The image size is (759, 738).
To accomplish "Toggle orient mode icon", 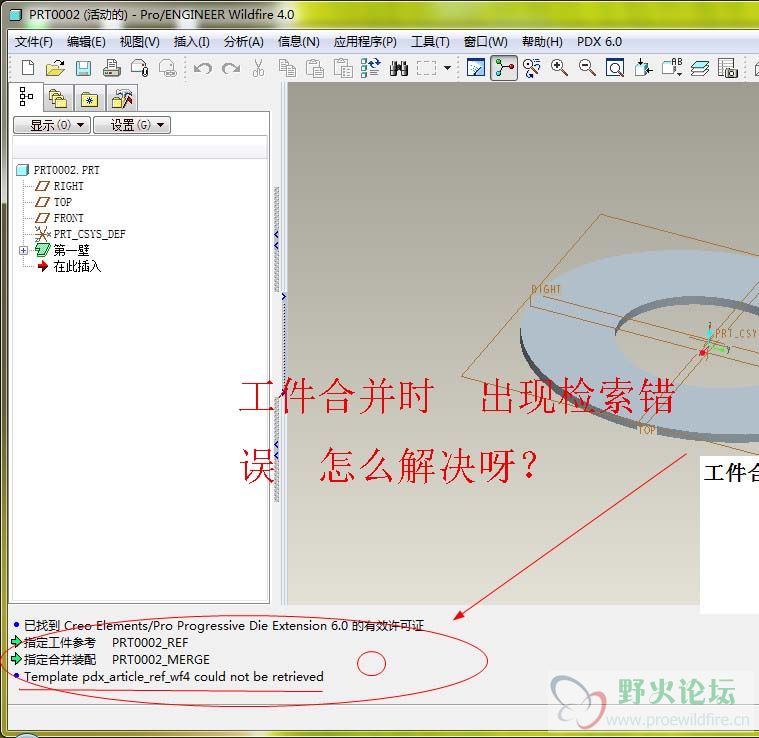I will point(531,68).
